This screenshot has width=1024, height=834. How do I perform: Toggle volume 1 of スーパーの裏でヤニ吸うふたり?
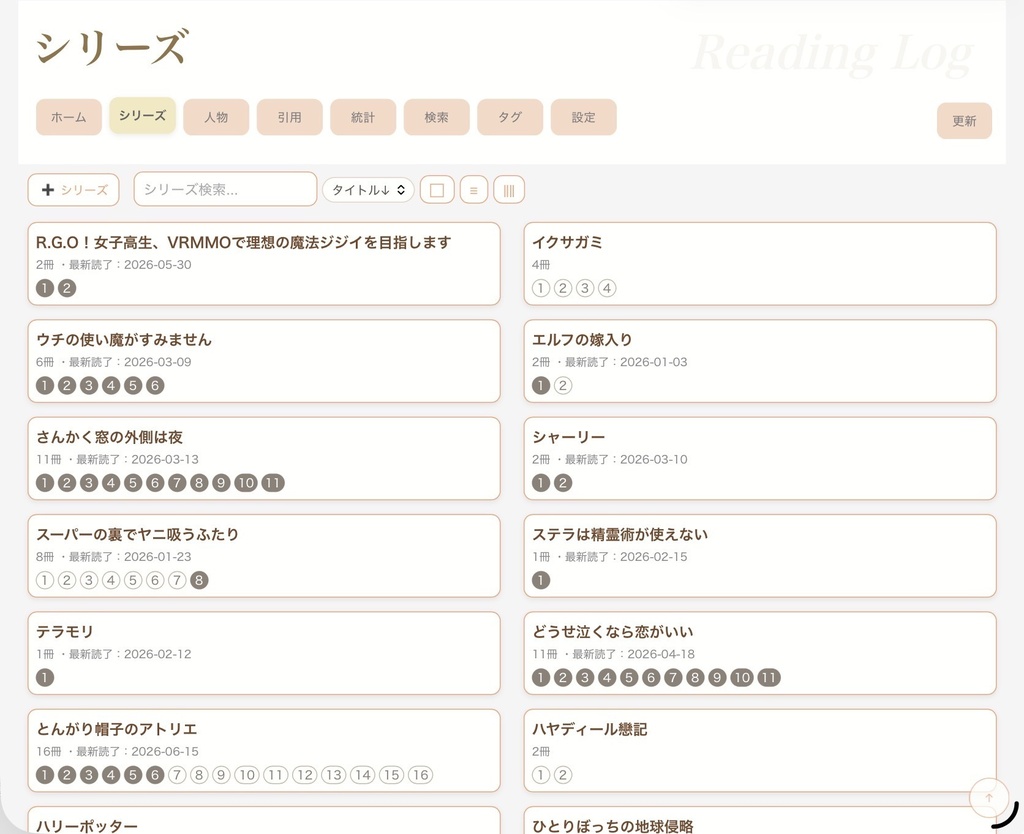pyautogui.click(x=44, y=580)
